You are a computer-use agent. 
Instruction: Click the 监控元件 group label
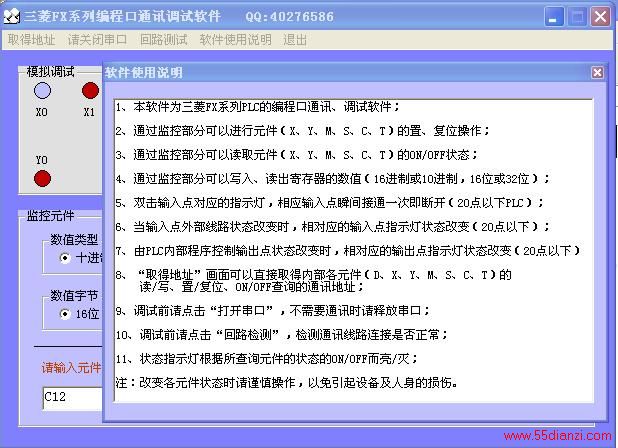[x=50, y=216]
